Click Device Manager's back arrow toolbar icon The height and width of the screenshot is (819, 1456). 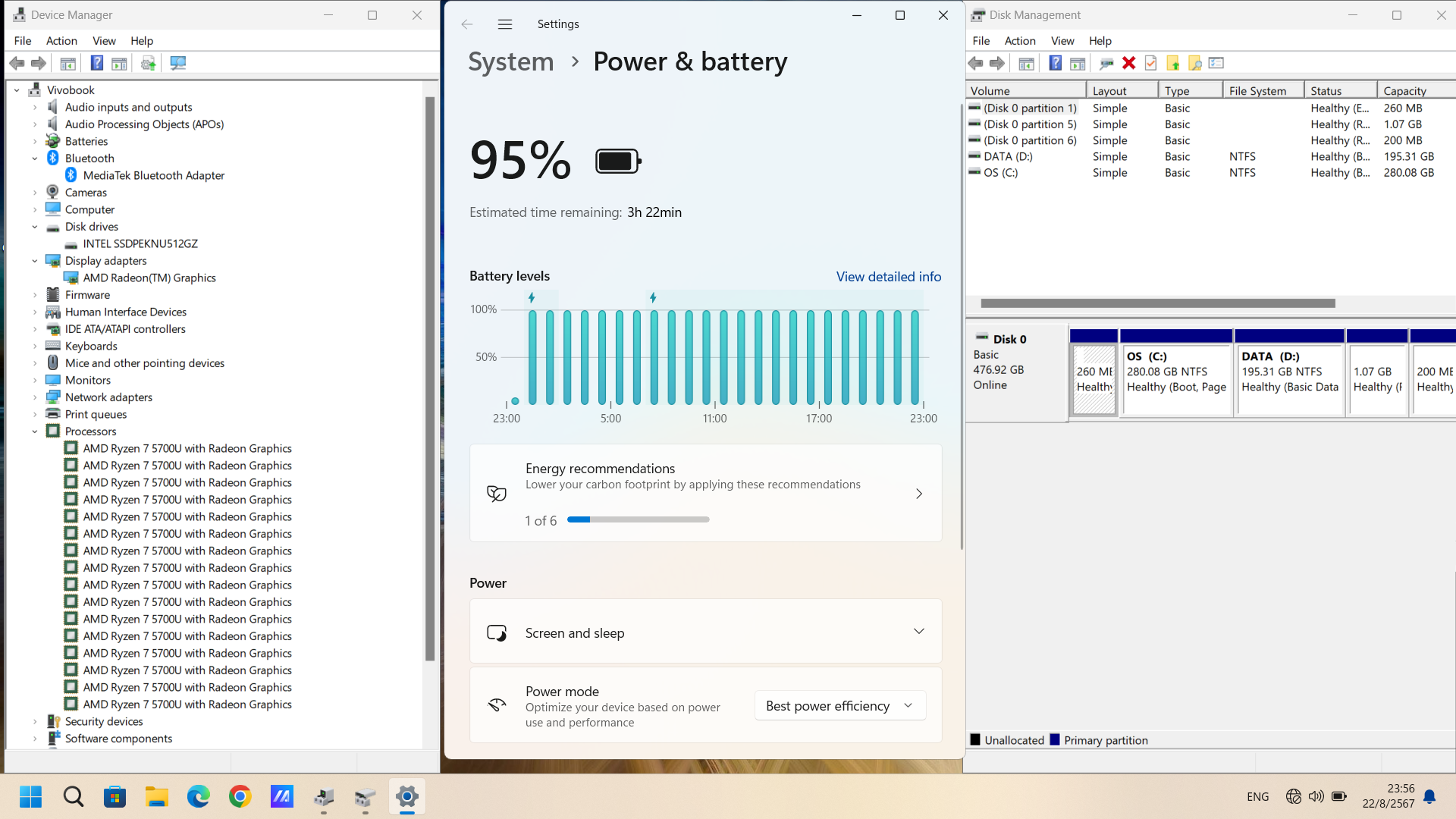(x=17, y=64)
